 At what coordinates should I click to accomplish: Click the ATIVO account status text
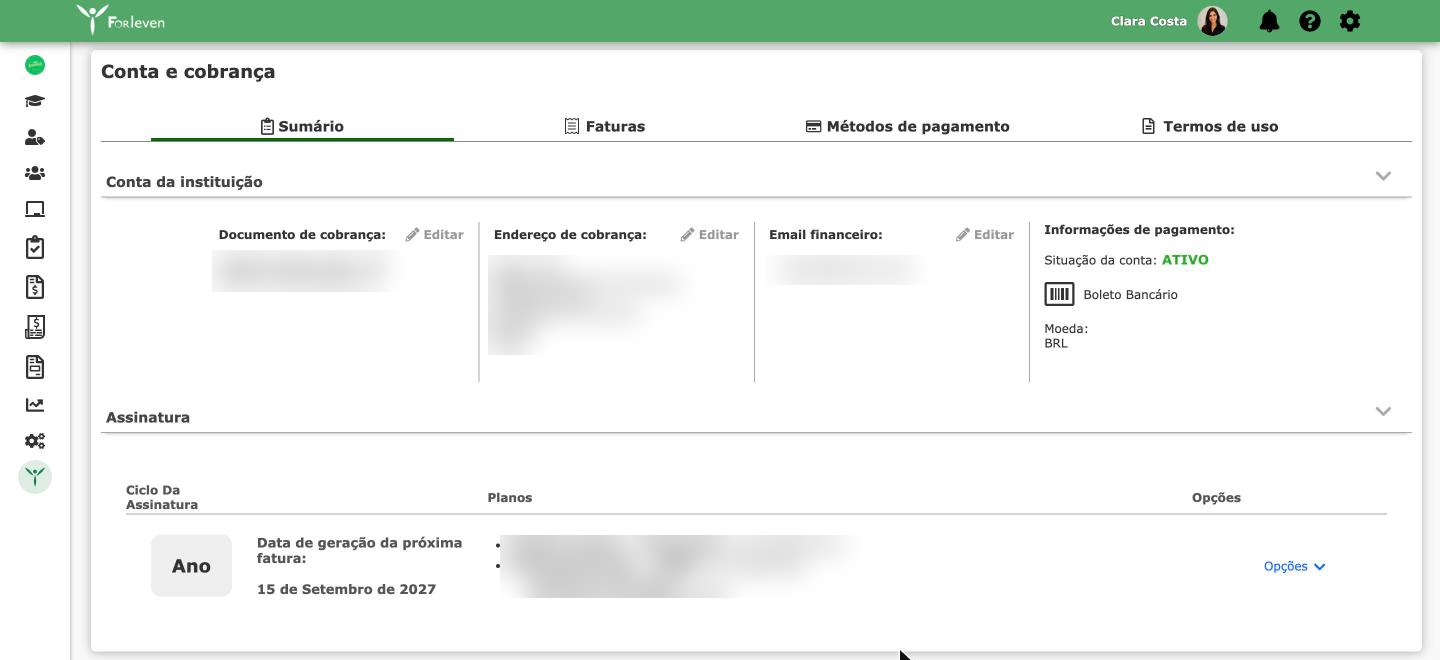click(x=1185, y=260)
